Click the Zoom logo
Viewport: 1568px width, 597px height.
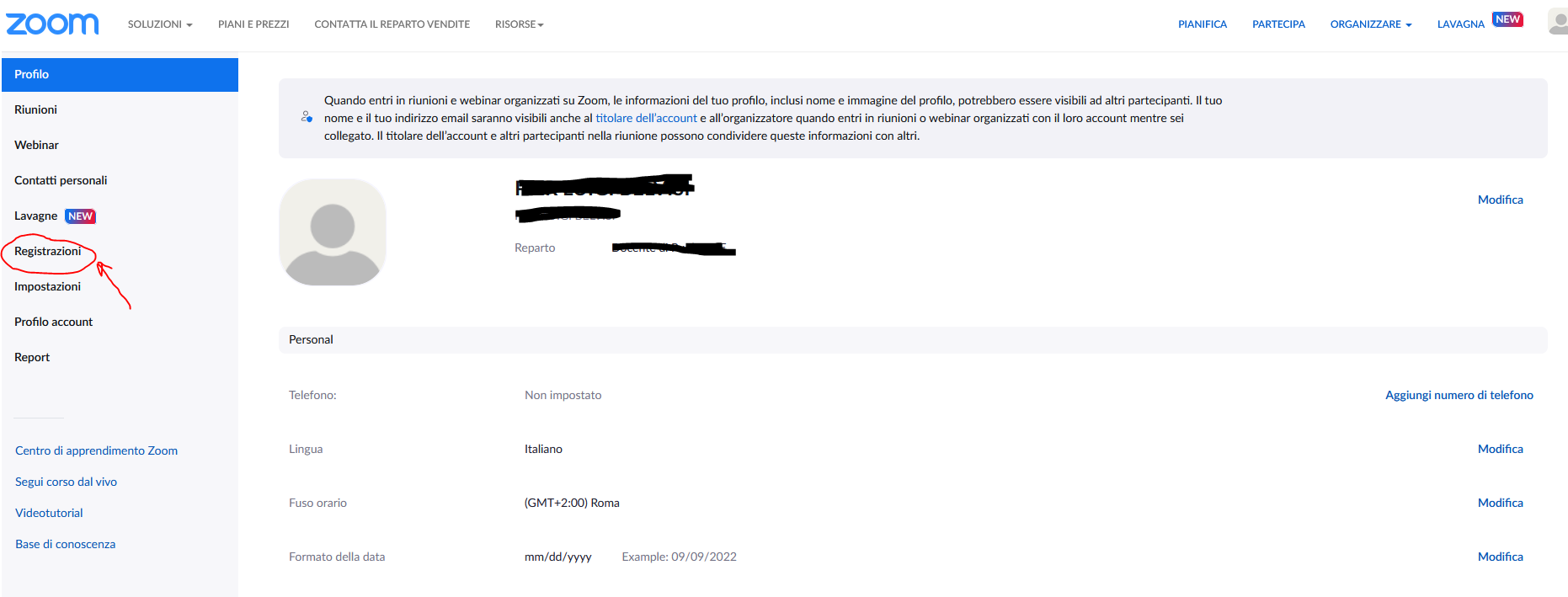[52, 24]
